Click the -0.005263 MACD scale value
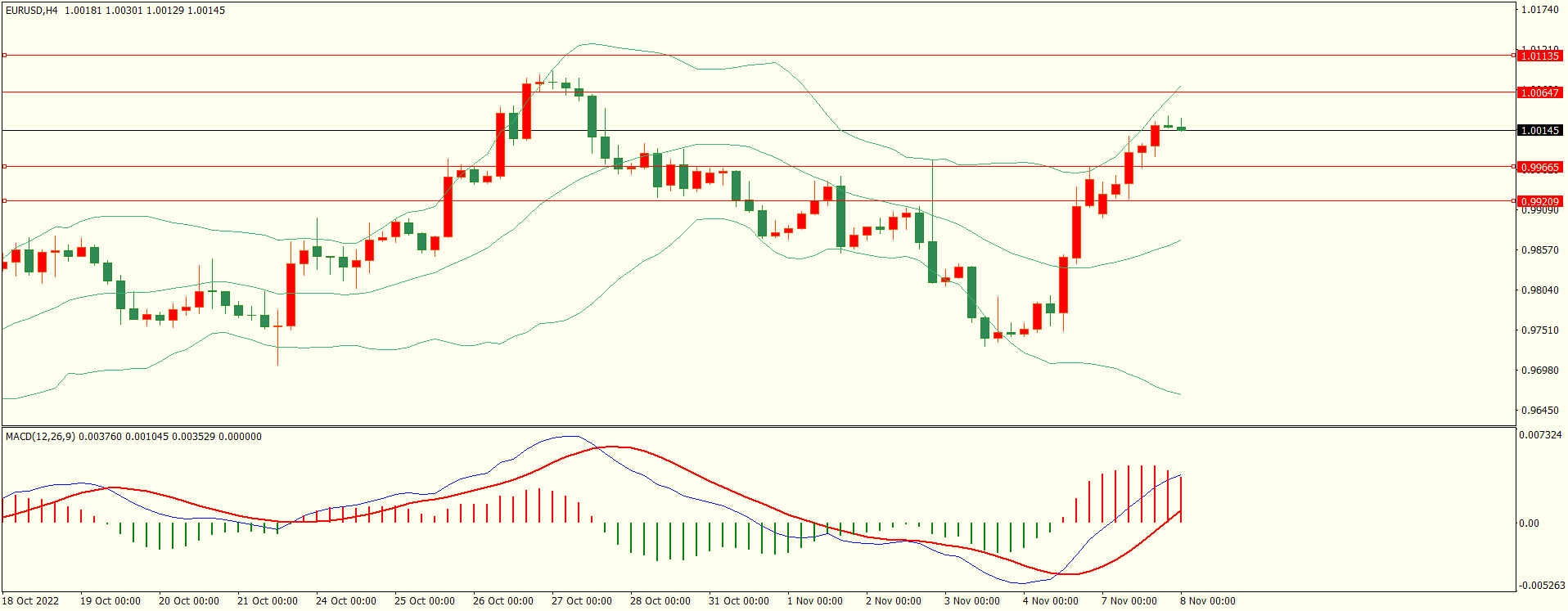This screenshot has height=611, width=1568. 1542,586
